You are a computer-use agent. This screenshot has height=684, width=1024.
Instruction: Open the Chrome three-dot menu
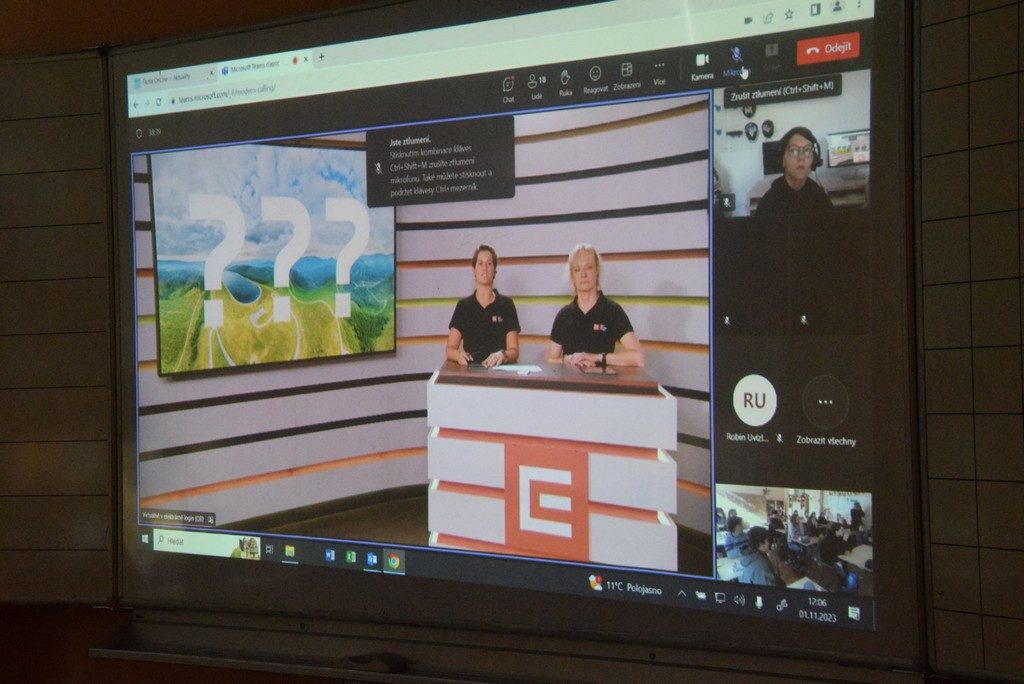860,5
